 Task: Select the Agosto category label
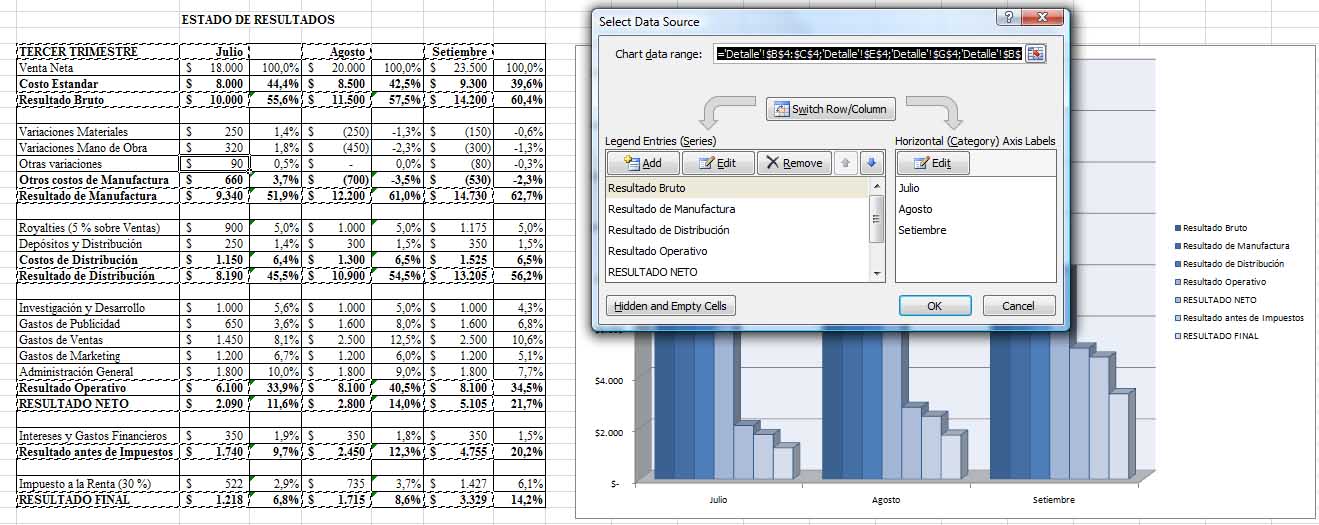click(x=915, y=209)
